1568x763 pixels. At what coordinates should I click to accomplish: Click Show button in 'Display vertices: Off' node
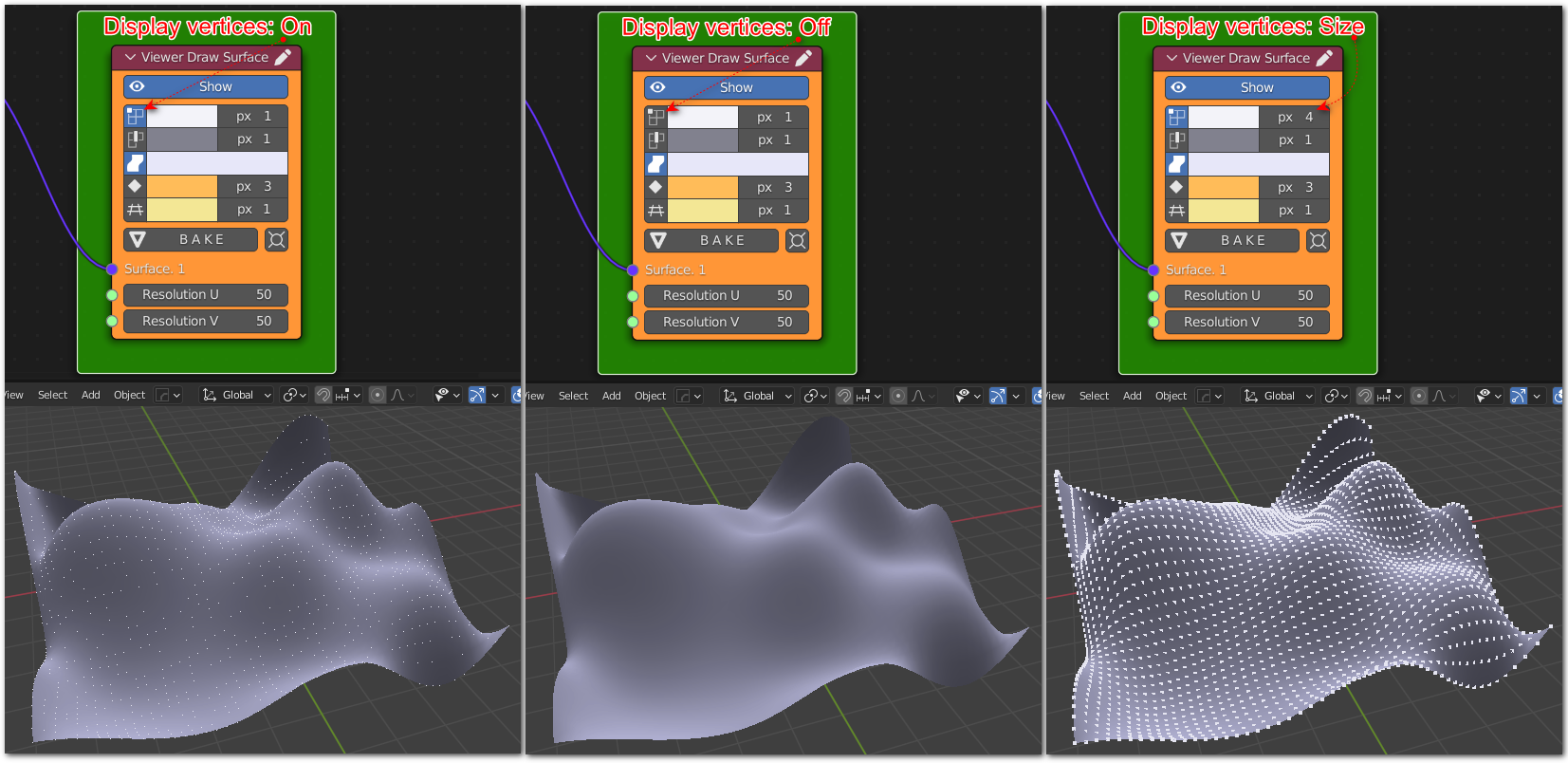[x=727, y=87]
